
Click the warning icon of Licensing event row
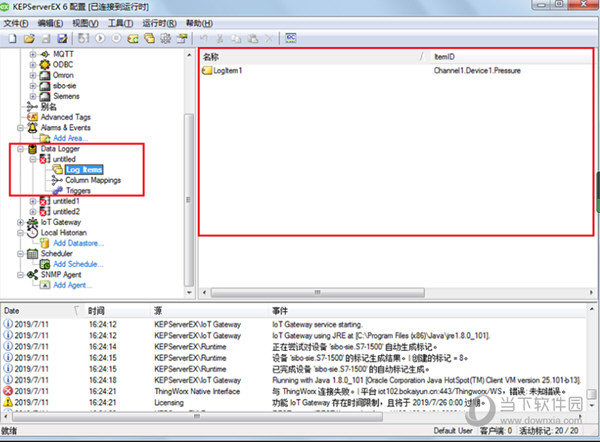8,402
